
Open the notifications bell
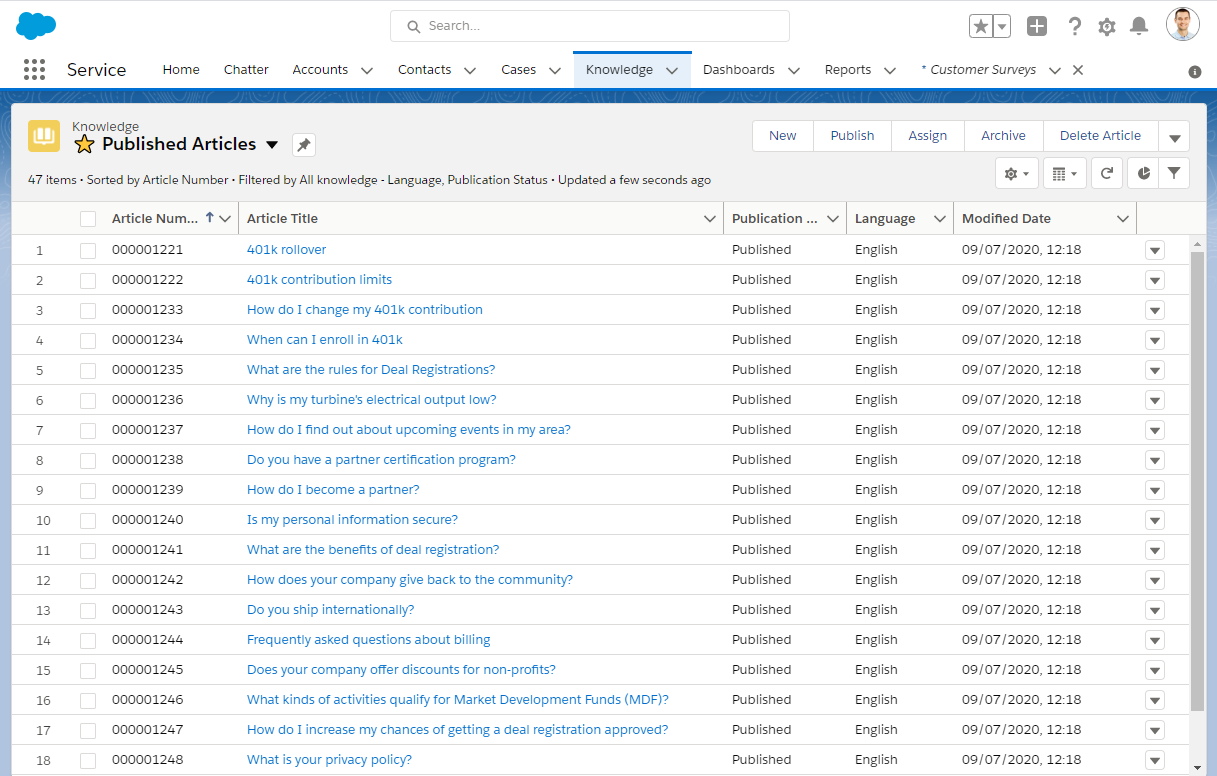click(x=1138, y=26)
